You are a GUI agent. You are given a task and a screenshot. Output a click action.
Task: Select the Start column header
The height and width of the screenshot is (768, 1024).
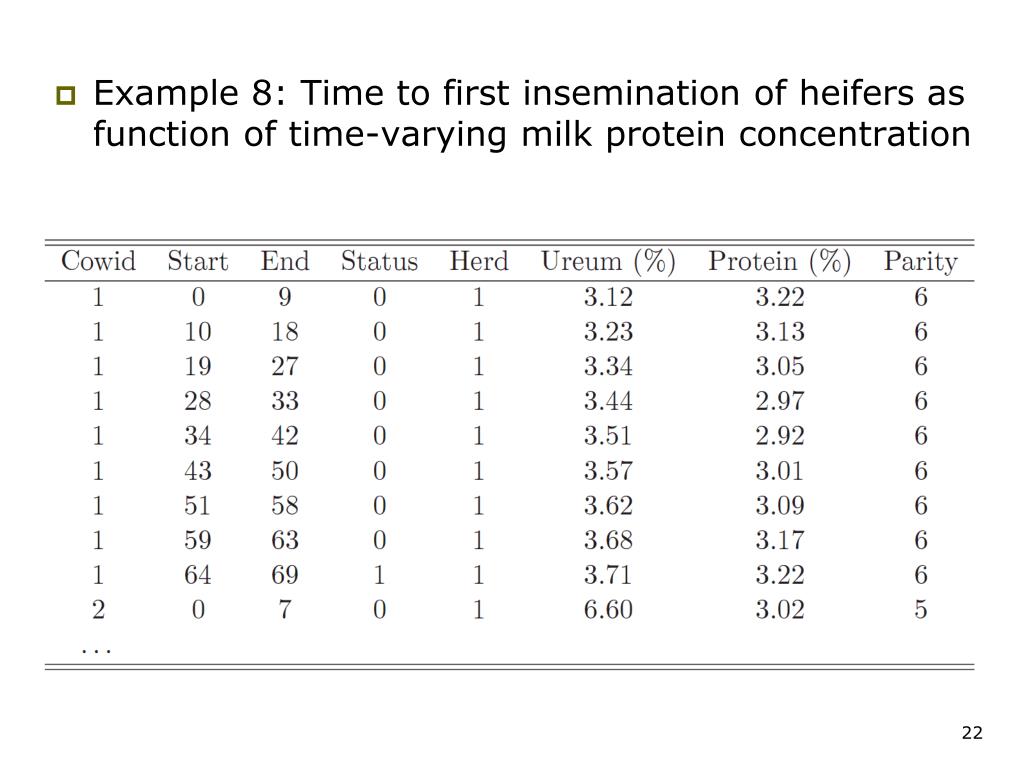198,261
